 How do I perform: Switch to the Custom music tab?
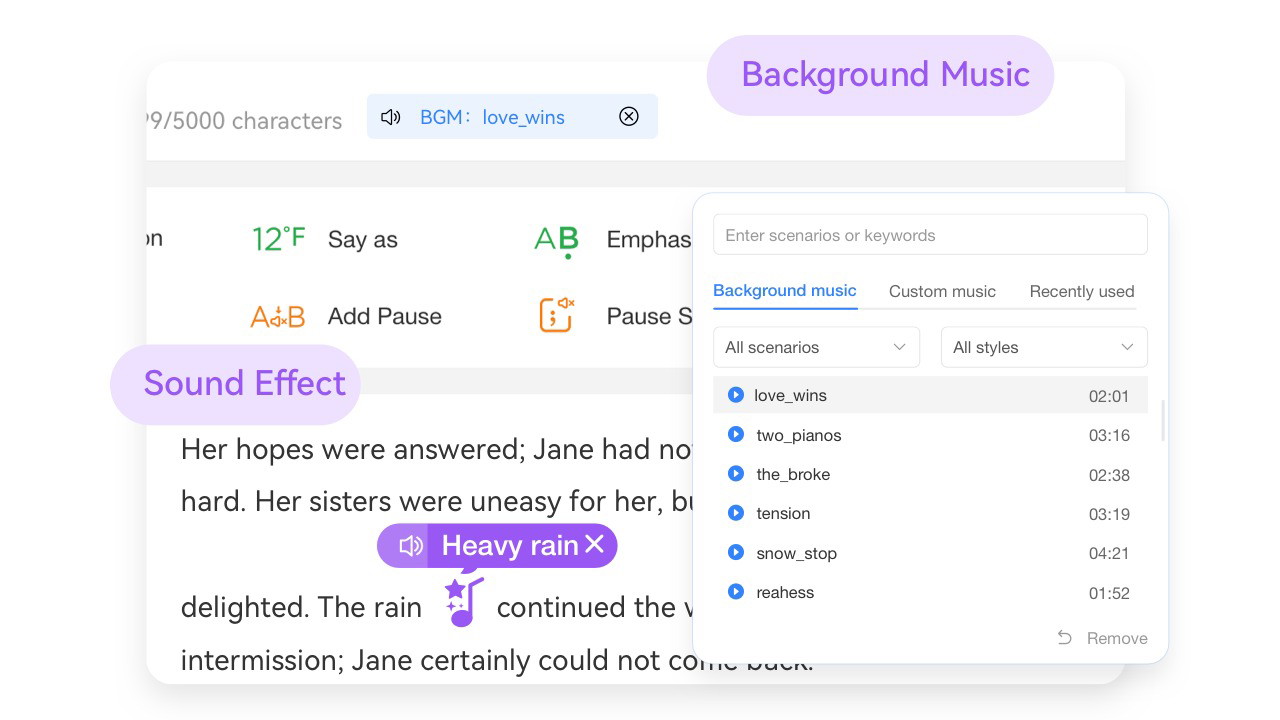[942, 292]
